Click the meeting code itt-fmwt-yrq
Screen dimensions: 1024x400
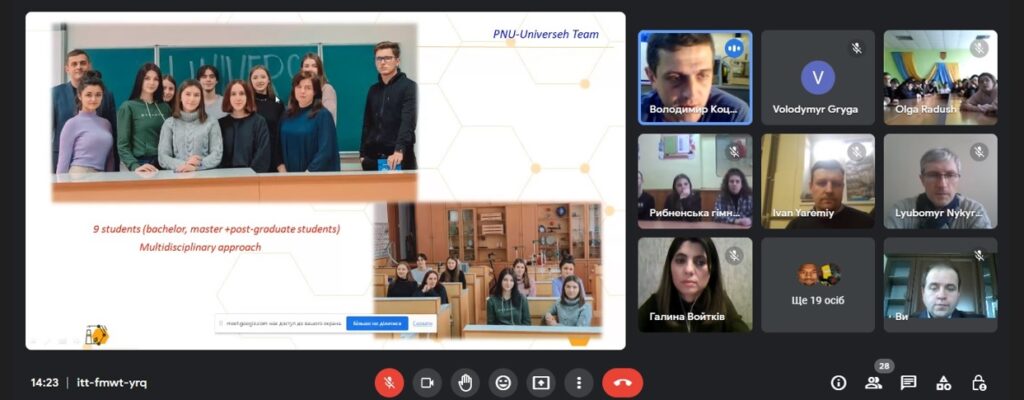point(111,383)
